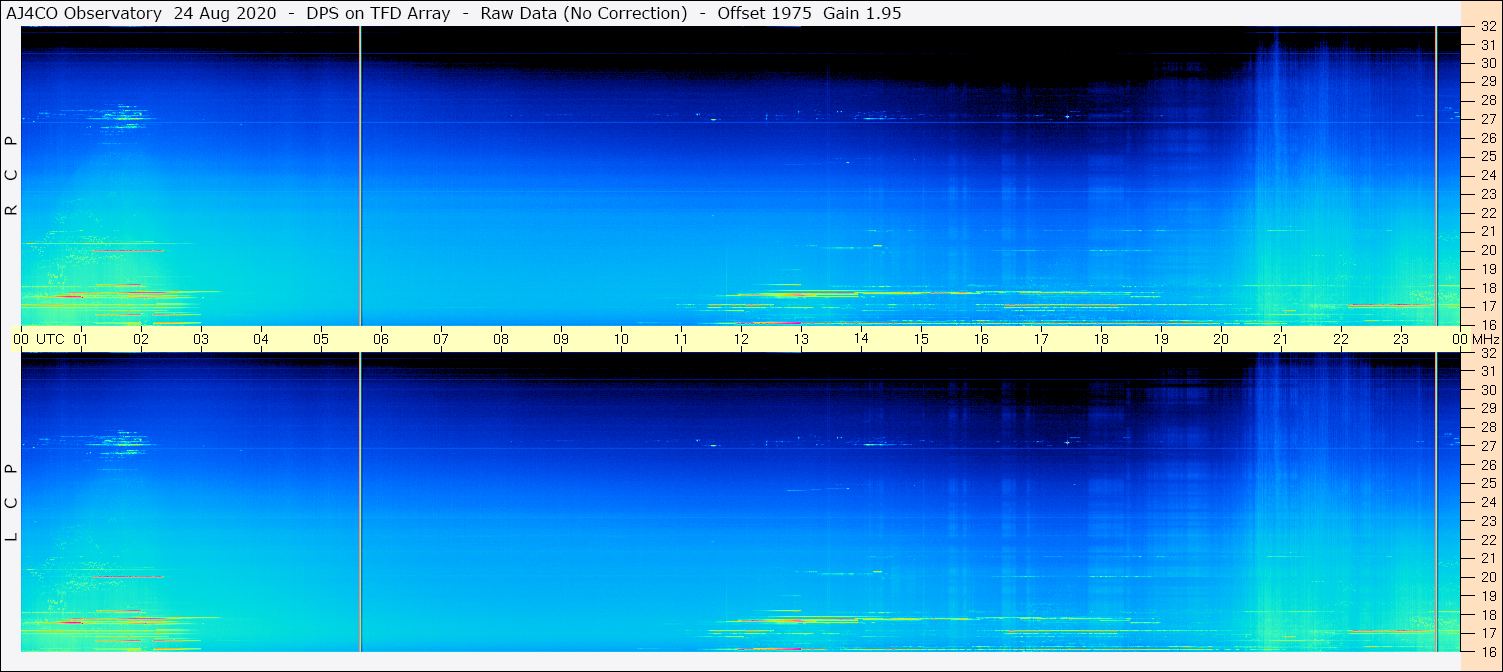Click the "L C P" panel label
The image size is (1503, 672).
pyautogui.click(x=12, y=503)
